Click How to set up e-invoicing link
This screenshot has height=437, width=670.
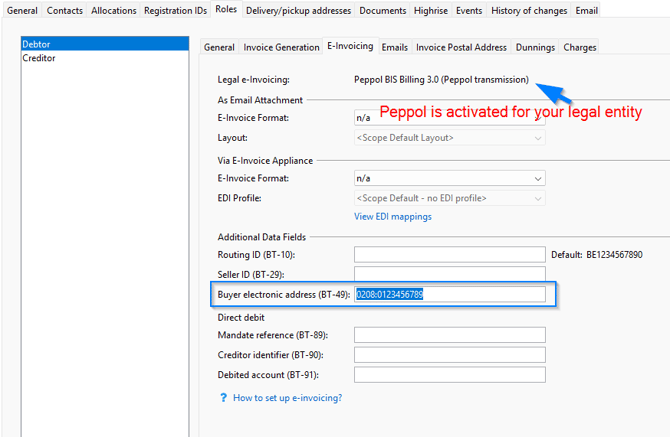287,398
